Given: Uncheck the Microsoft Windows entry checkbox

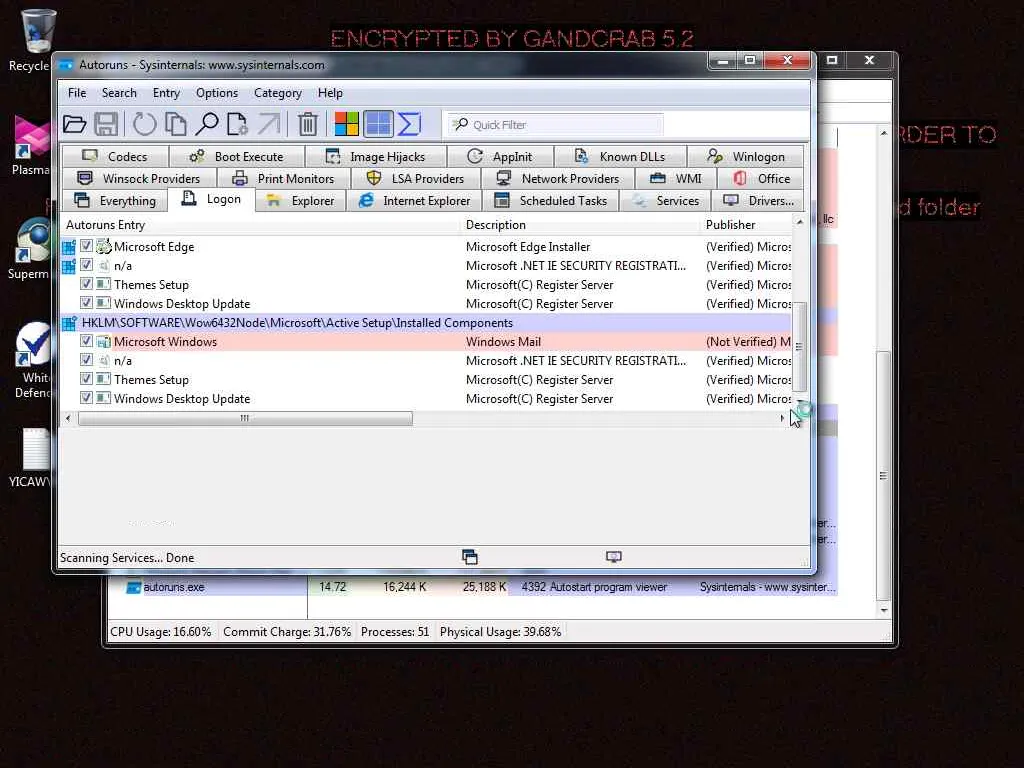Looking at the screenshot, I should click(x=86, y=341).
